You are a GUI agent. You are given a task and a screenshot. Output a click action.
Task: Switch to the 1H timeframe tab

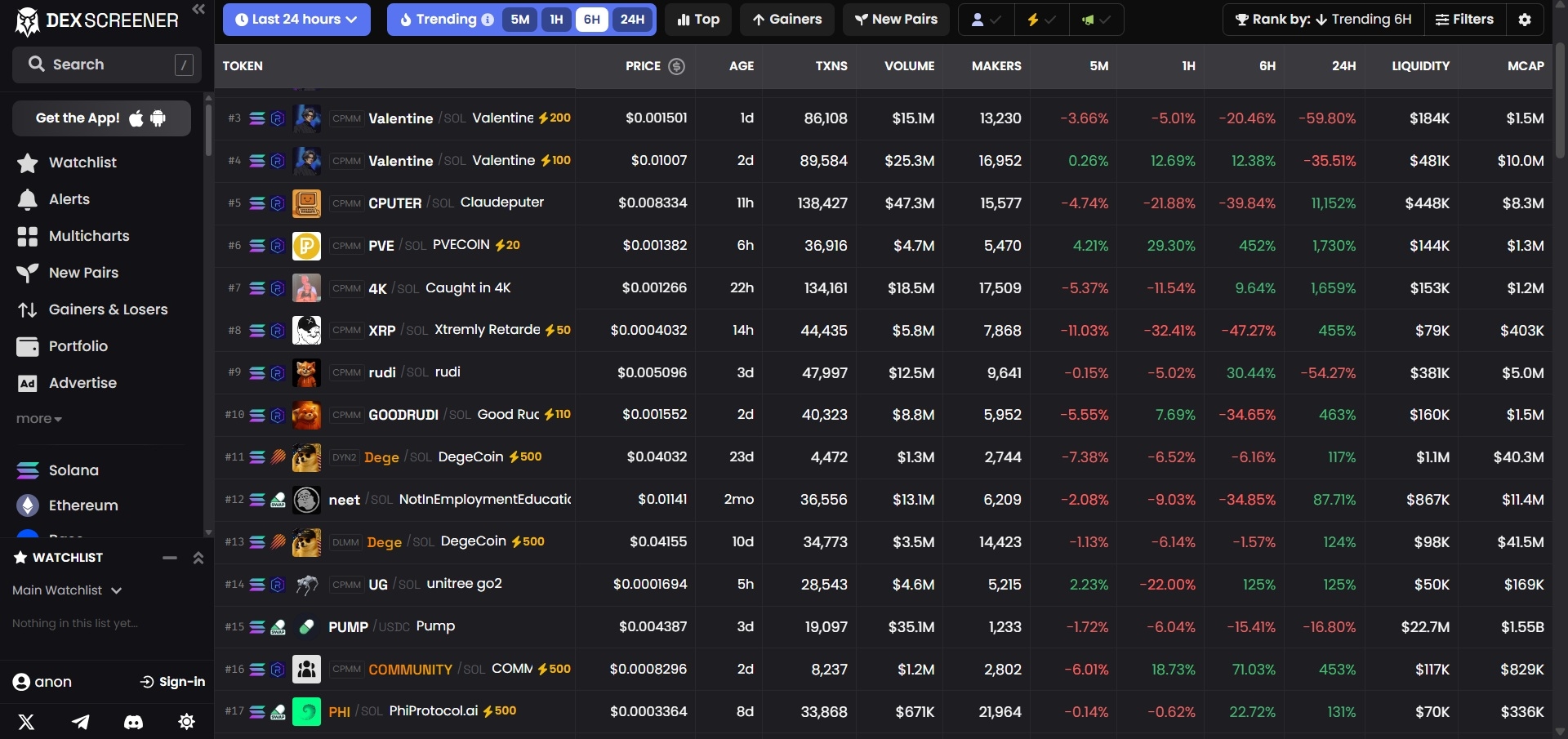tap(556, 19)
